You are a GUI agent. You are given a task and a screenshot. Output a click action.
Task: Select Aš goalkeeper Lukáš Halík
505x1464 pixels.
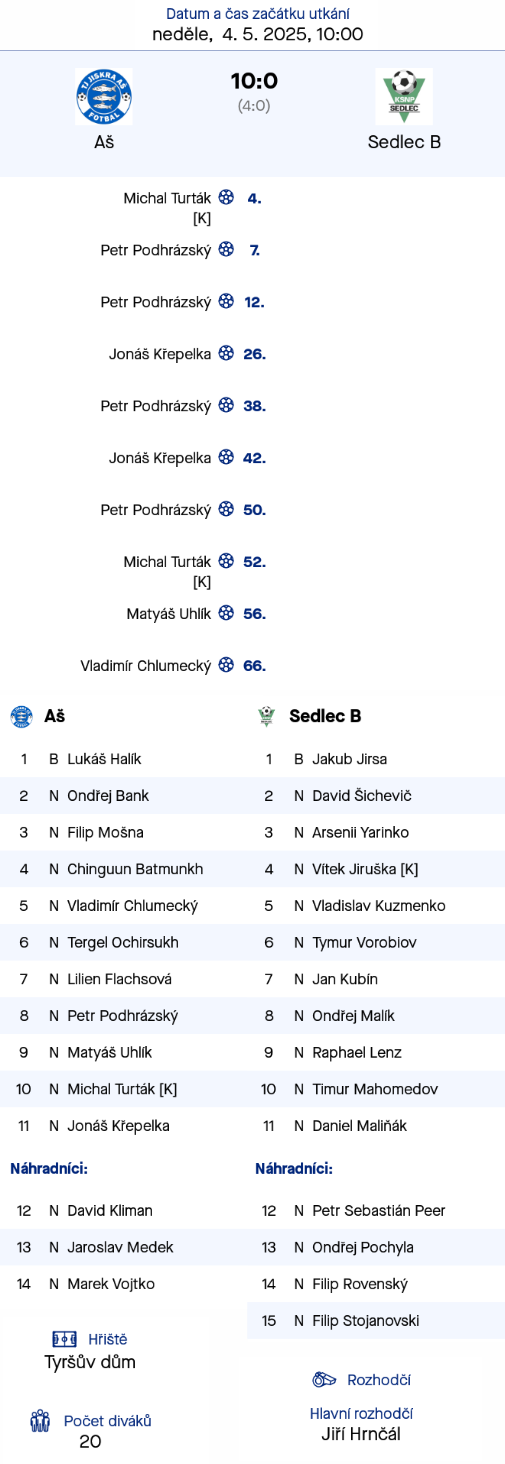coord(104,759)
